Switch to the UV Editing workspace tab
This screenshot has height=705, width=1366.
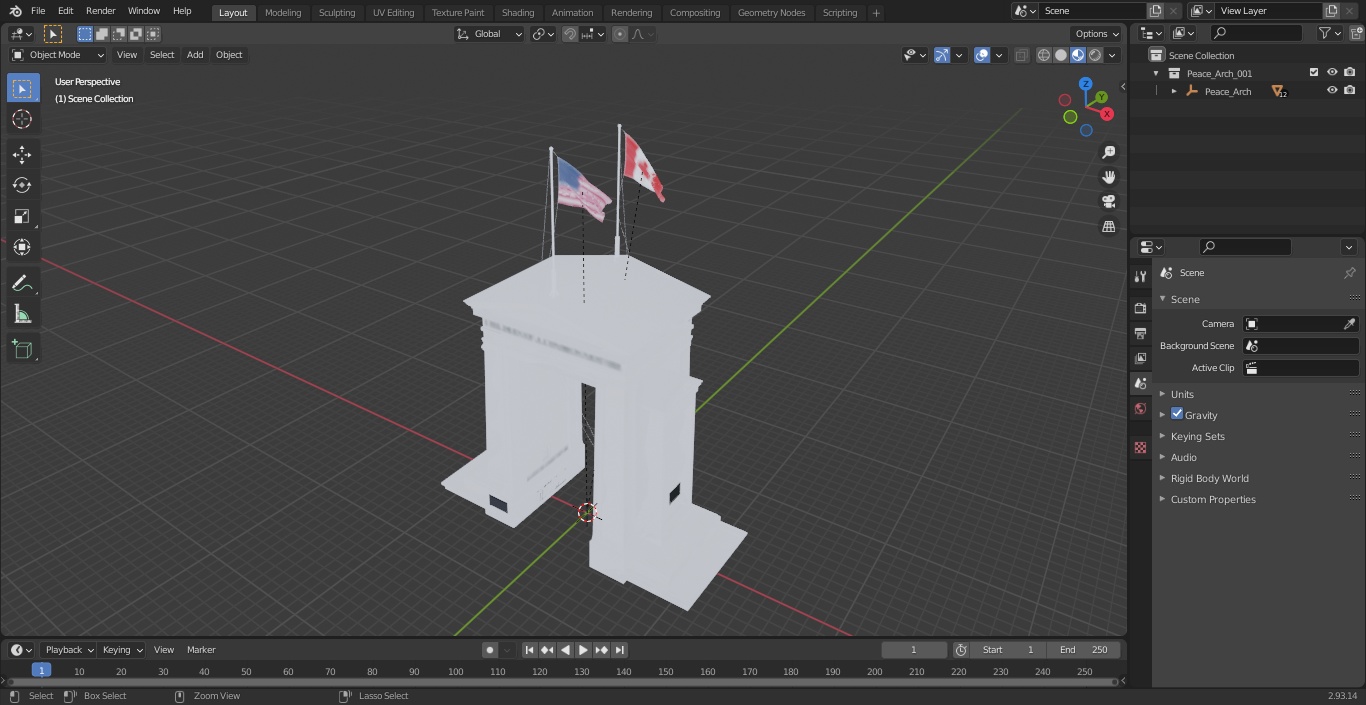click(393, 13)
